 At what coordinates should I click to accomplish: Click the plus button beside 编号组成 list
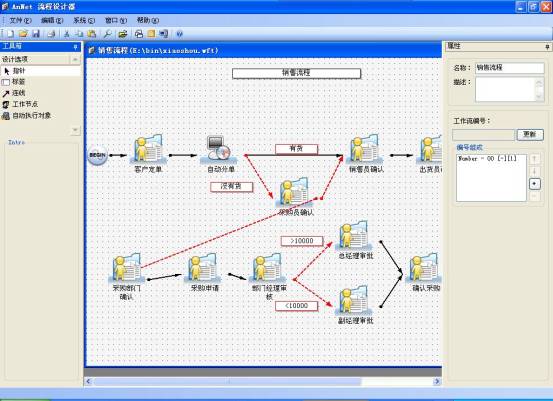pyautogui.click(x=535, y=184)
